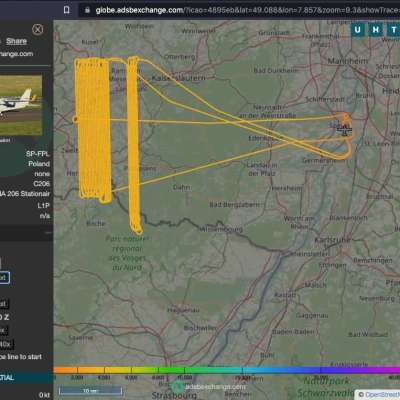Click Germersheim label on map
This screenshot has width=400, height=400.
point(319,160)
